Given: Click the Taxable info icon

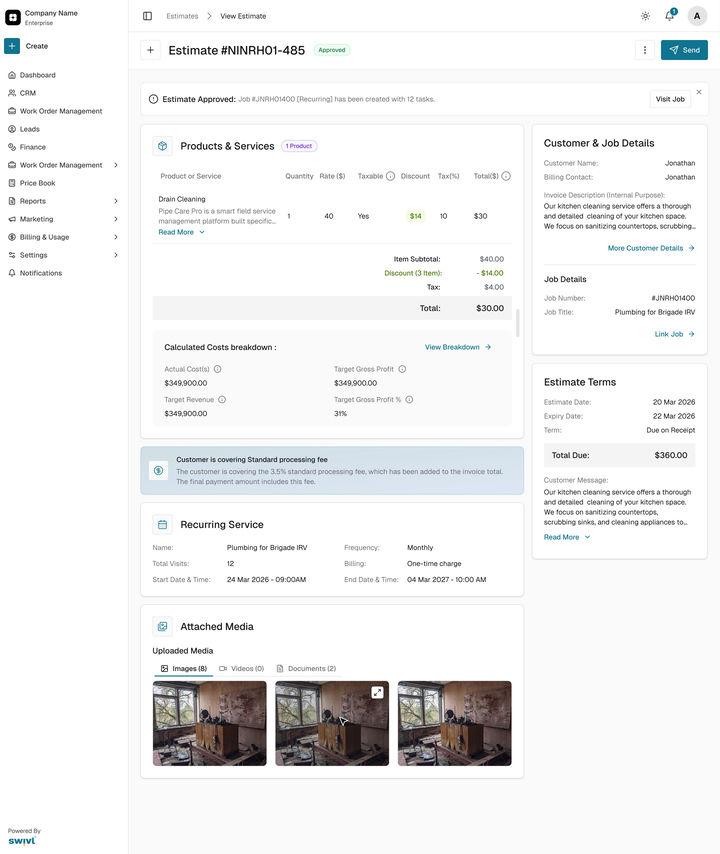Looking at the screenshot, I should (x=390, y=176).
